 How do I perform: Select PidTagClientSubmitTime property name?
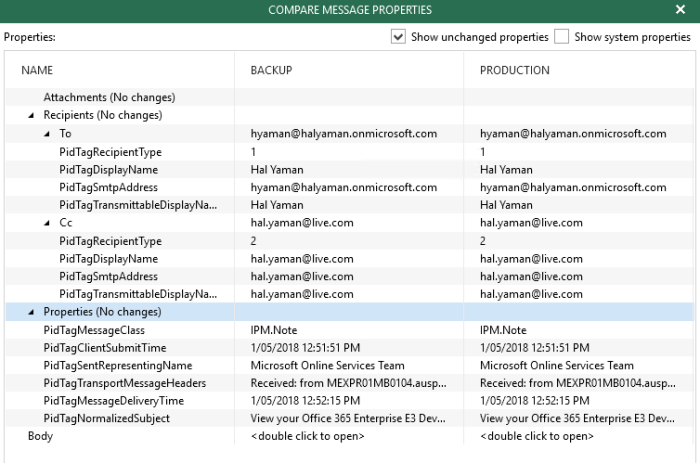(x=104, y=348)
